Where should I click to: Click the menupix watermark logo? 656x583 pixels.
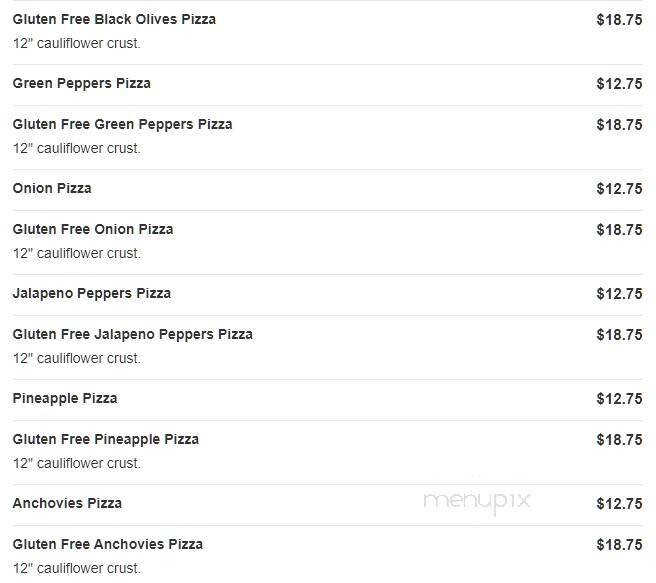476,502
